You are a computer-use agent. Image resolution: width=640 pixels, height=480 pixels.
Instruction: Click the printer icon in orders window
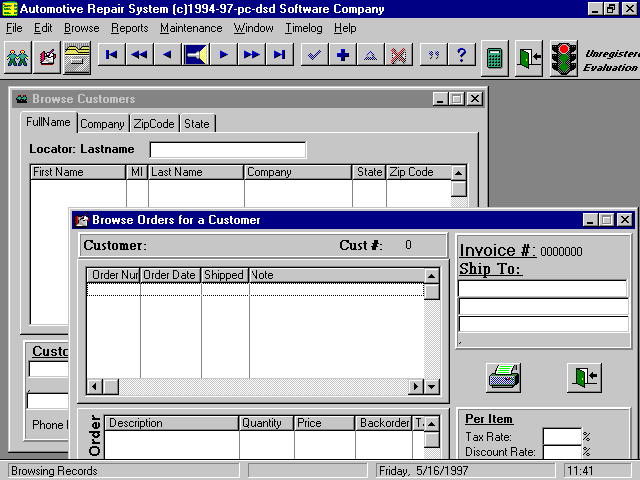point(503,377)
